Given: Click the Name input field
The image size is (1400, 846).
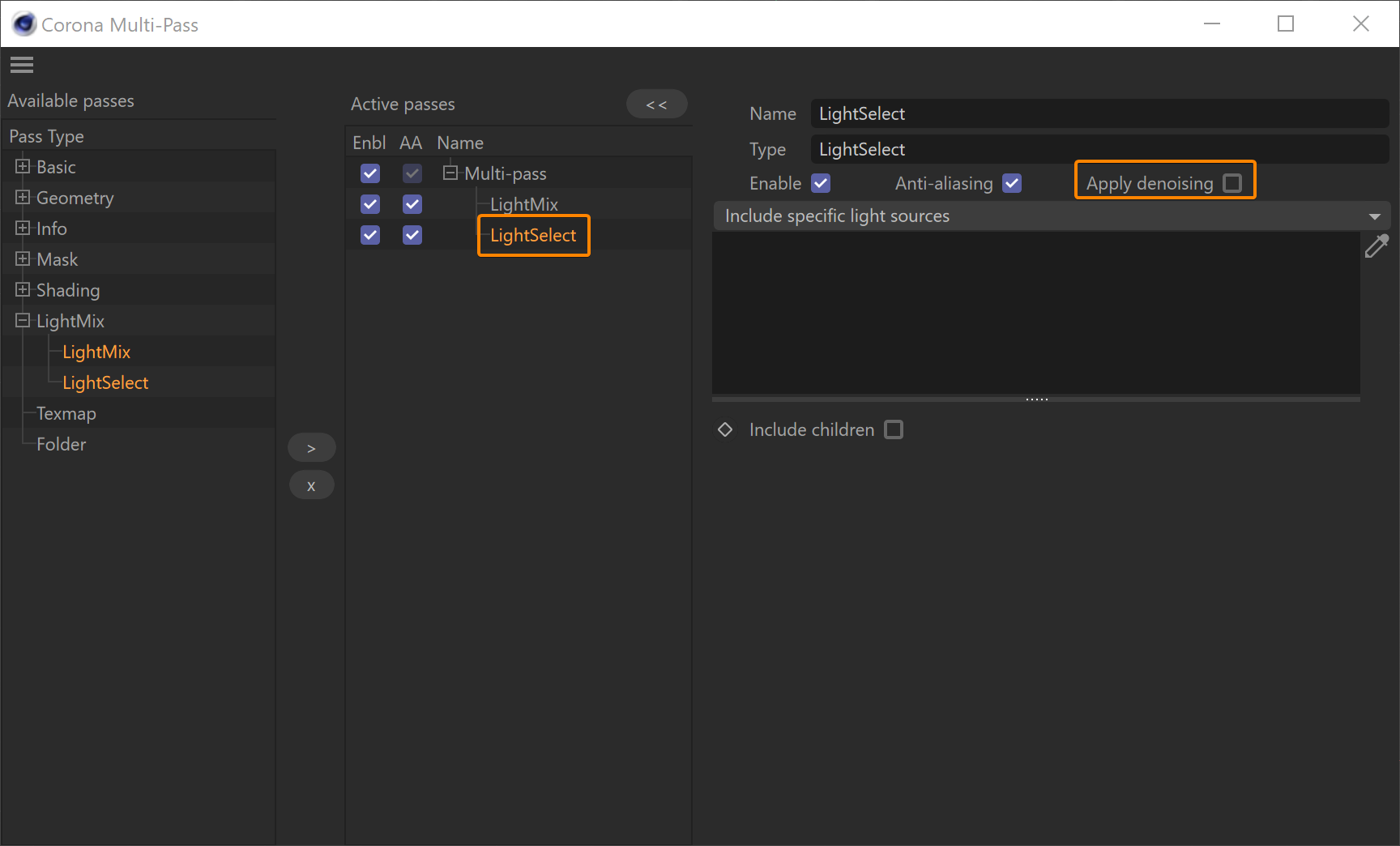Looking at the screenshot, I should [1099, 113].
